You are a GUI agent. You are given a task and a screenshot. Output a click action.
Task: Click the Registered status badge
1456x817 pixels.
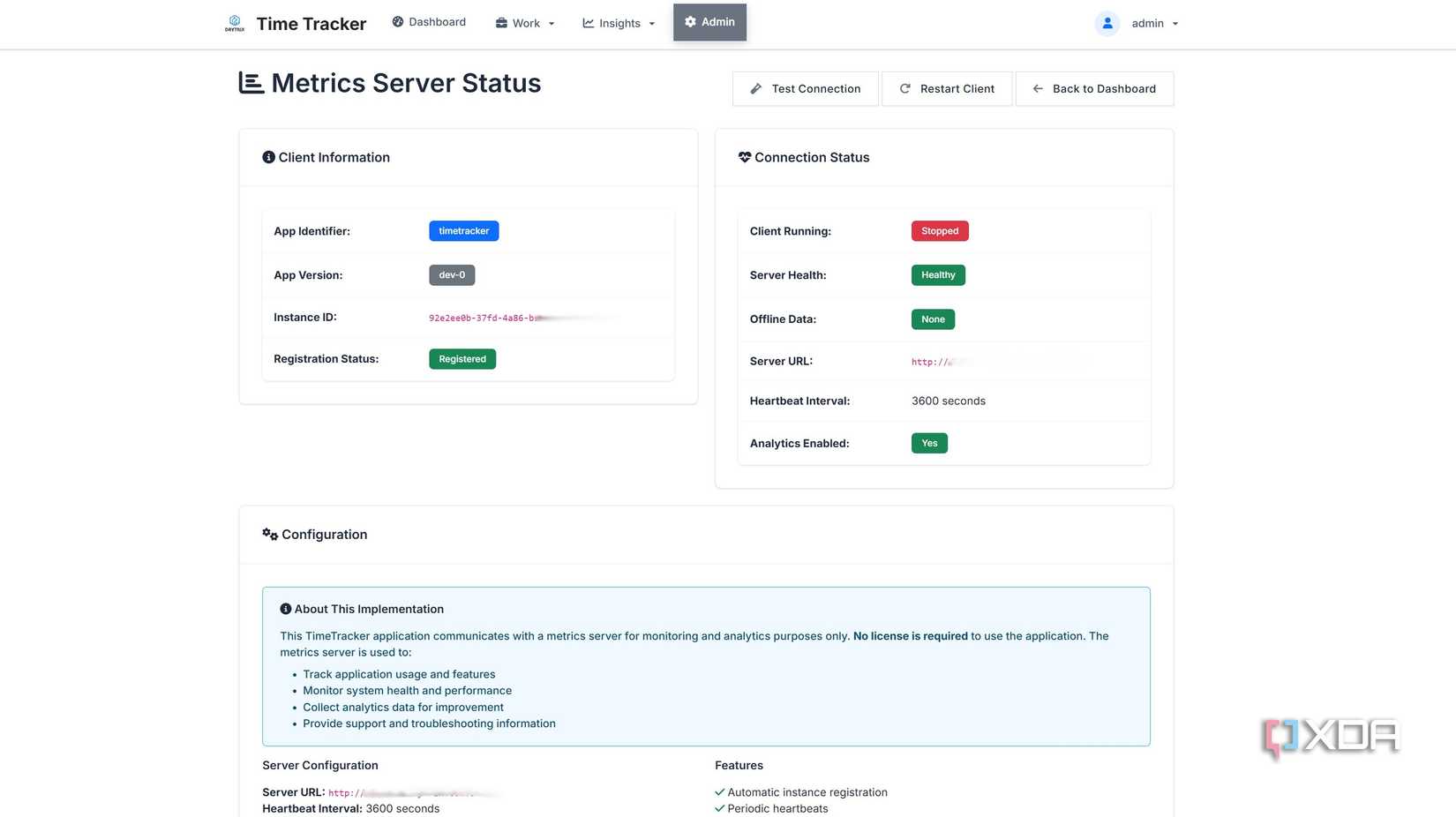tap(462, 359)
